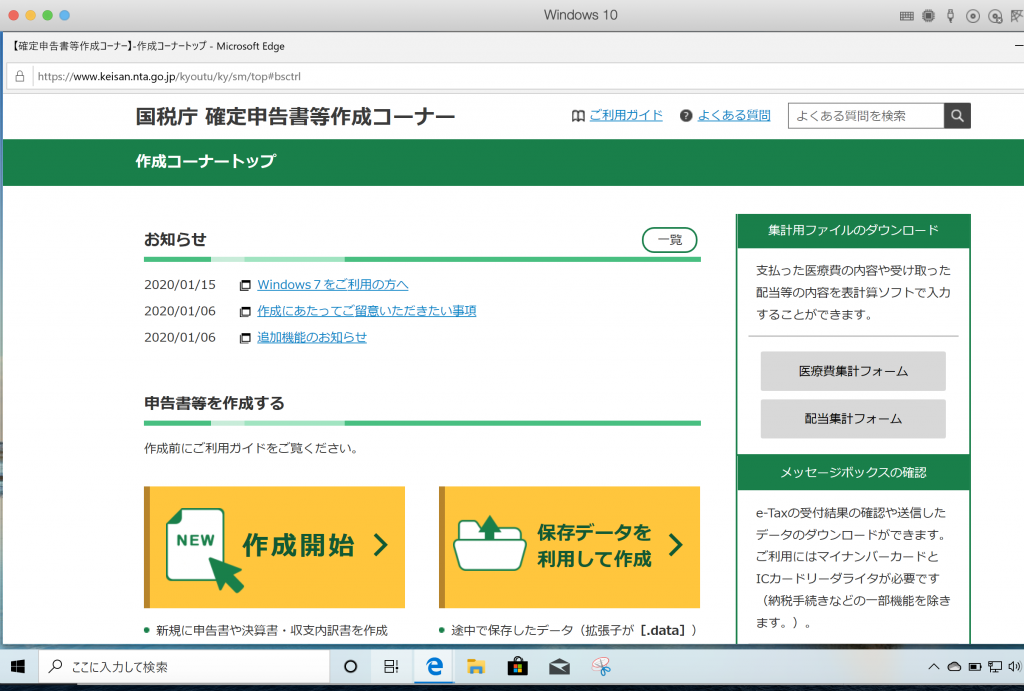The height and width of the screenshot is (691, 1024).
Task: Open Task View from the taskbar
Action: pyautogui.click(x=392, y=667)
